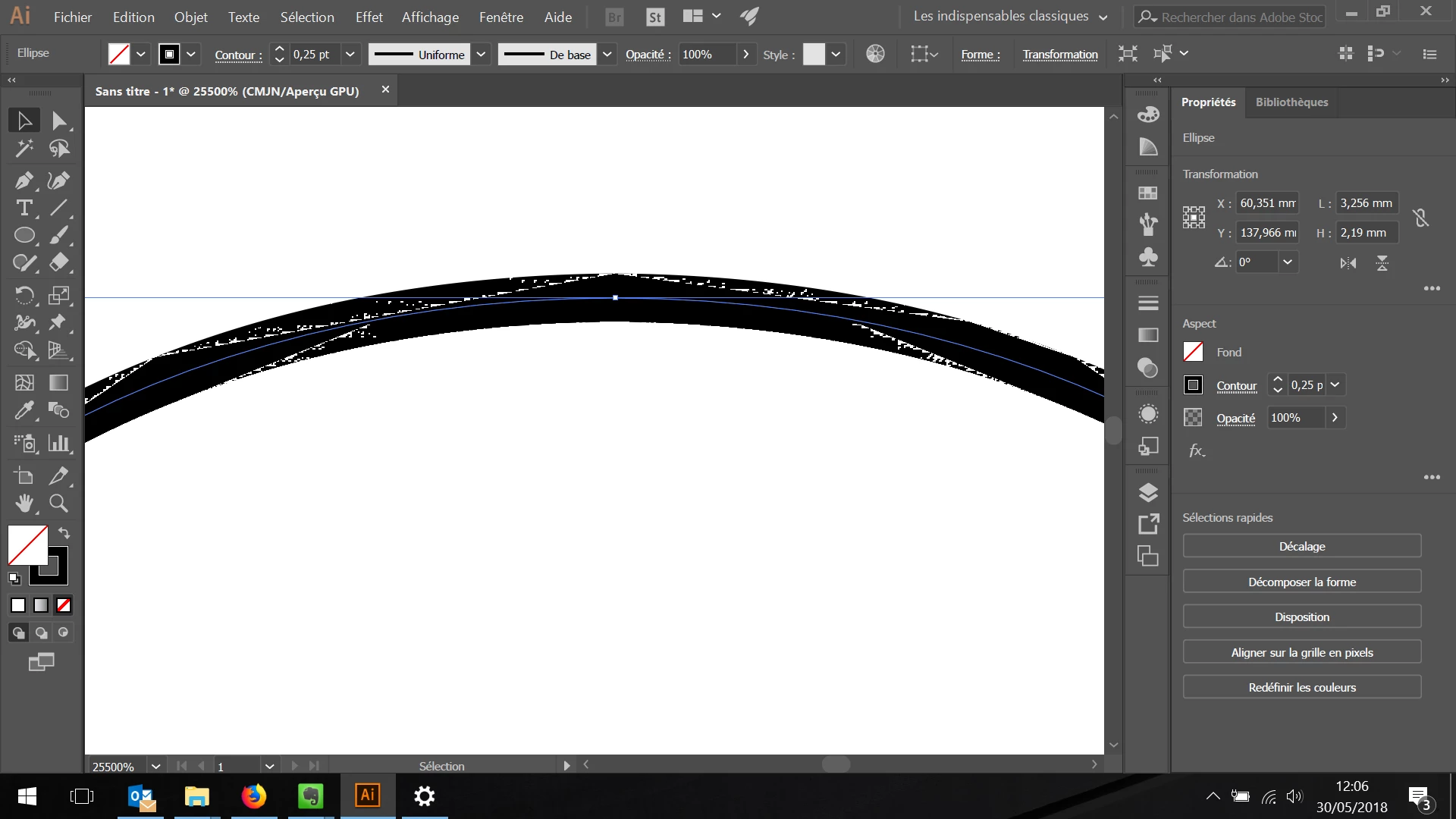The width and height of the screenshot is (1456, 819).
Task: Select the Magic Wand tool
Action: [x=24, y=149]
